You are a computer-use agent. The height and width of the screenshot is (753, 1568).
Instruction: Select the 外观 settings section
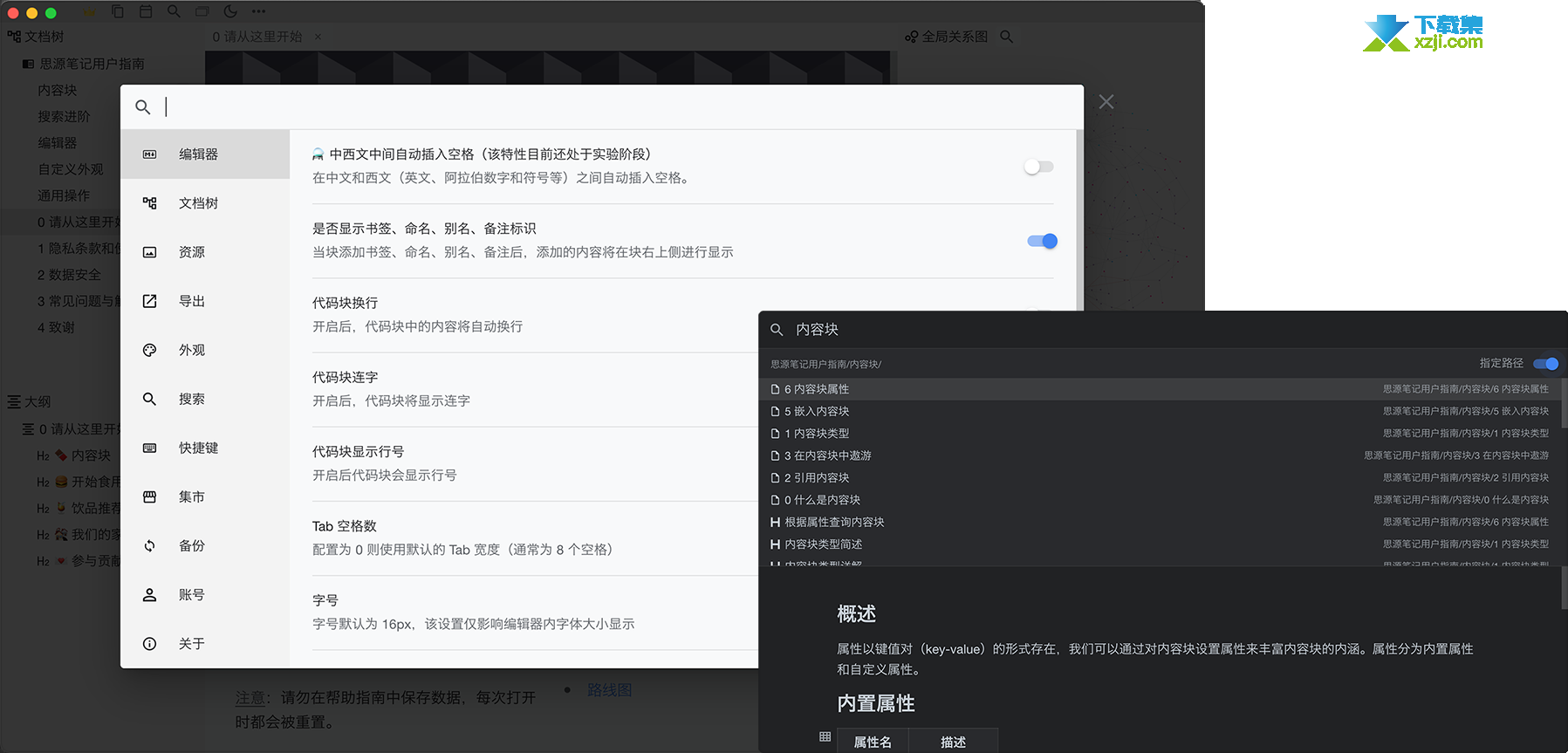click(205, 350)
